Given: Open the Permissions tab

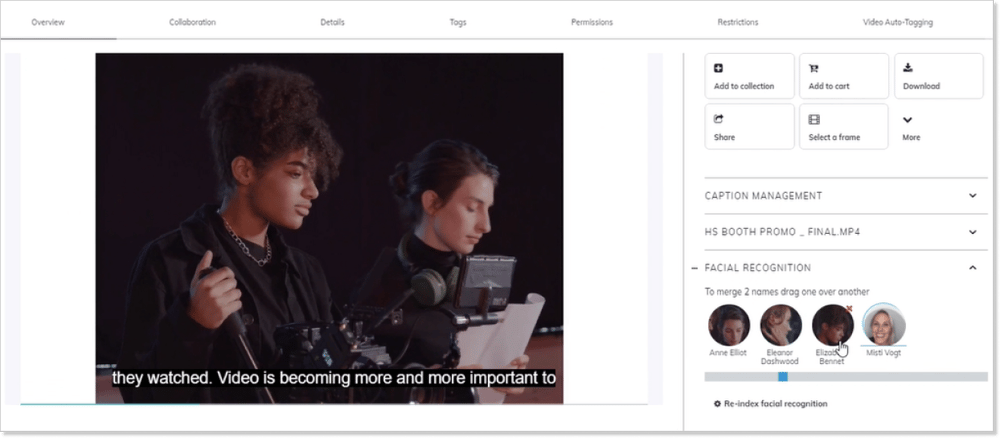Looking at the screenshot, I should point(592,22).
